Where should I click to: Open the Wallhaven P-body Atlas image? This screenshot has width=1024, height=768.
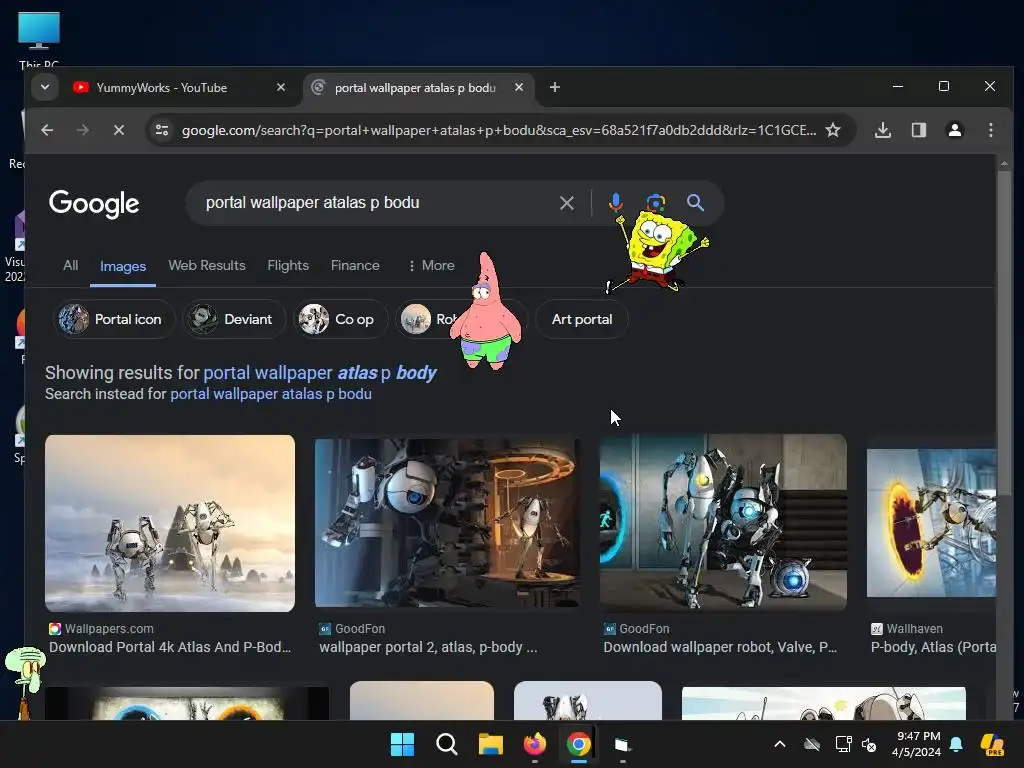[x=931, y=523]
